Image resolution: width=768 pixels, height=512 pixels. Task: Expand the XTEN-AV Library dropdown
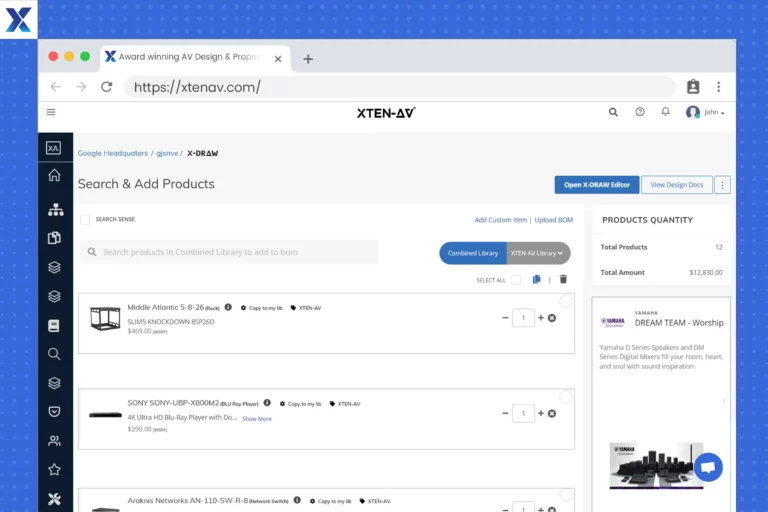(x=538, y=253)
